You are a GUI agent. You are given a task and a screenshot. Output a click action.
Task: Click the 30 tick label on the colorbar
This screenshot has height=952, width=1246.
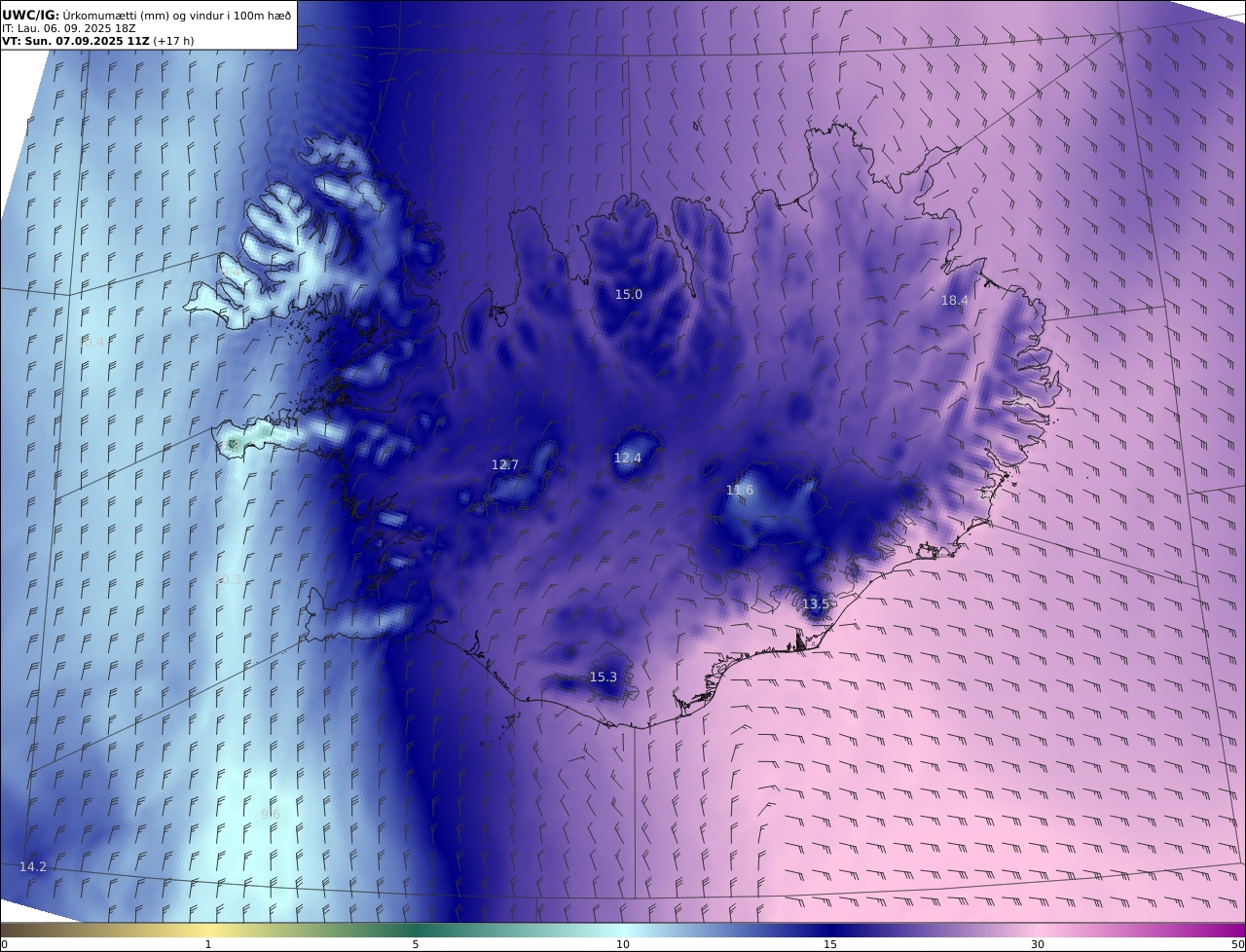[1038, 944]
